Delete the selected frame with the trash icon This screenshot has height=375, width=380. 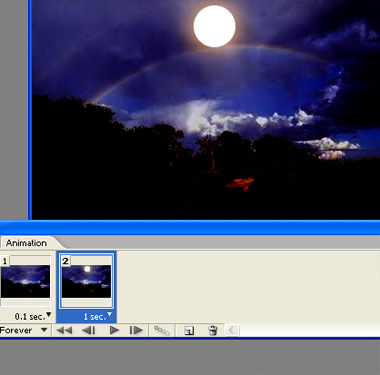[213, 330]
